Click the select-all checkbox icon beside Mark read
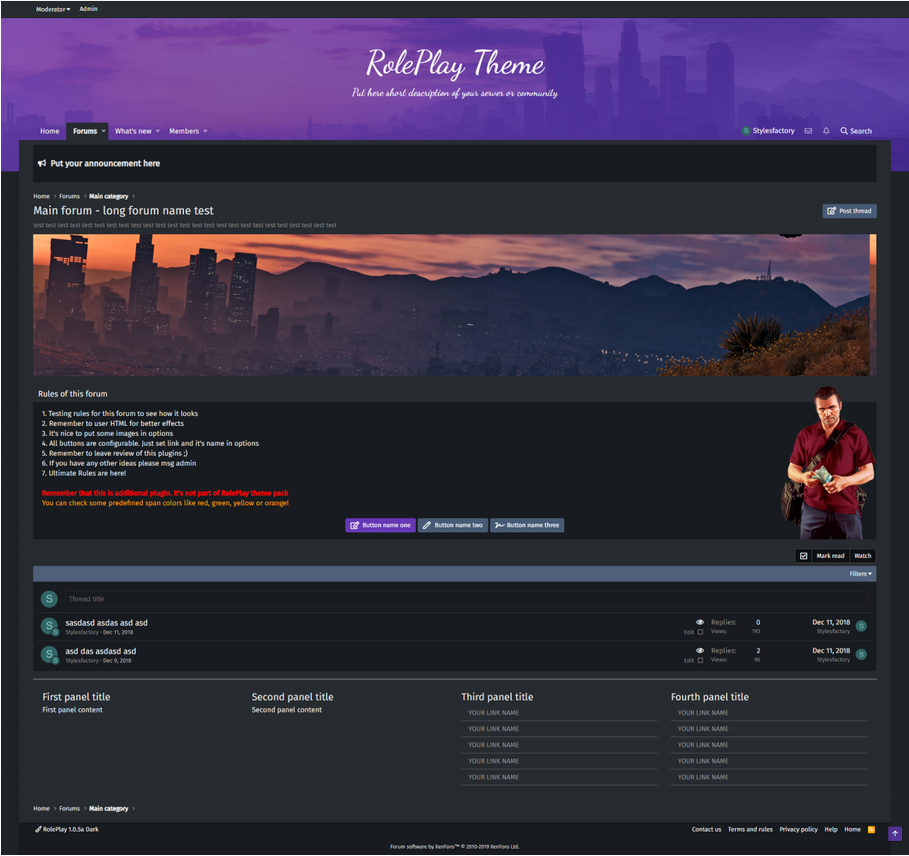 (803, 556)
